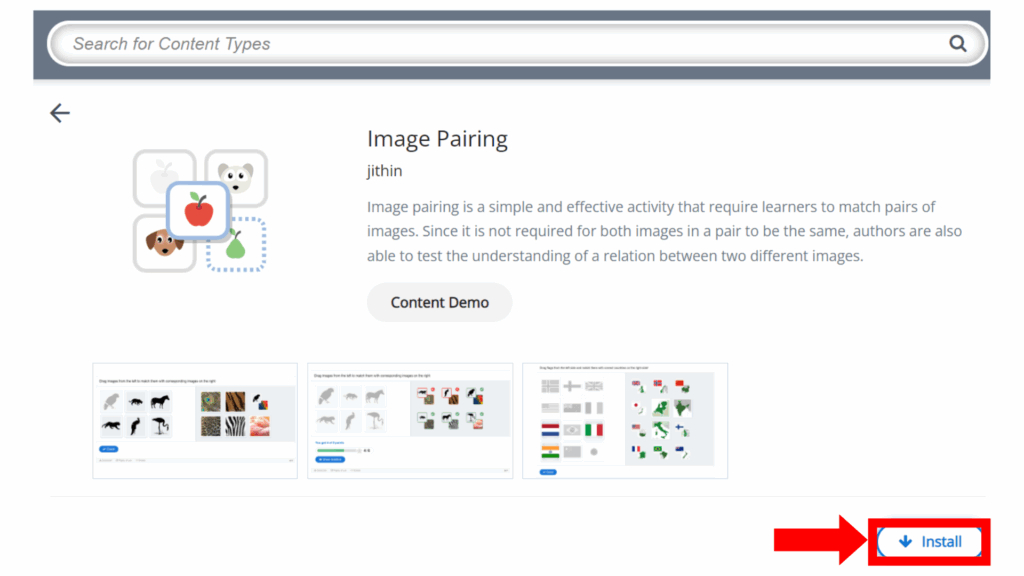Image resolution: width=1024 pixels, height=576 pixels.
Task: Click the white dog face tile
Action: 237,177
